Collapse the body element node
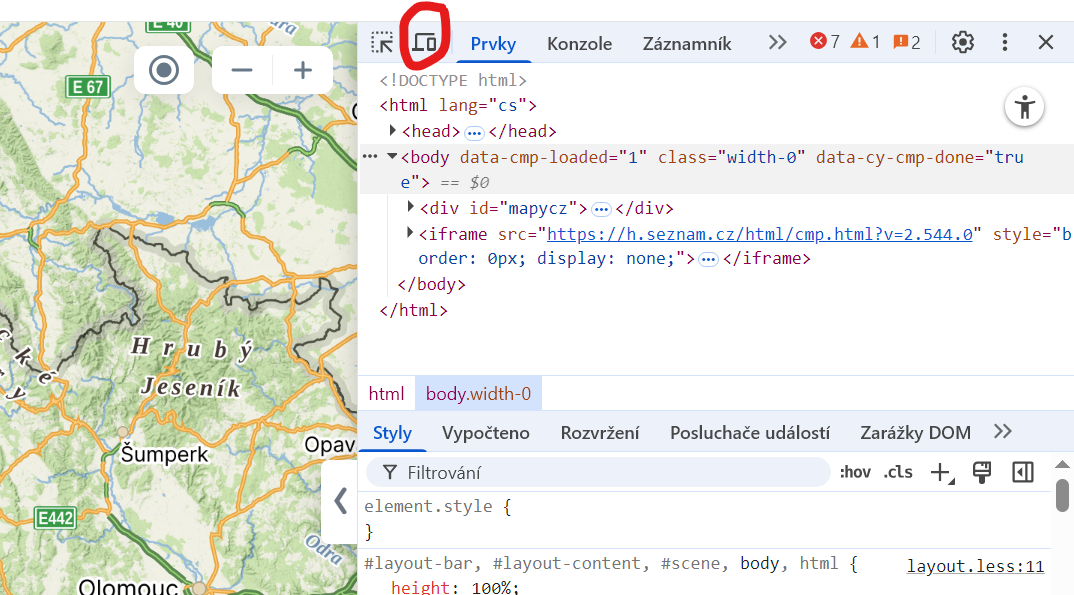 coord(392,156)
